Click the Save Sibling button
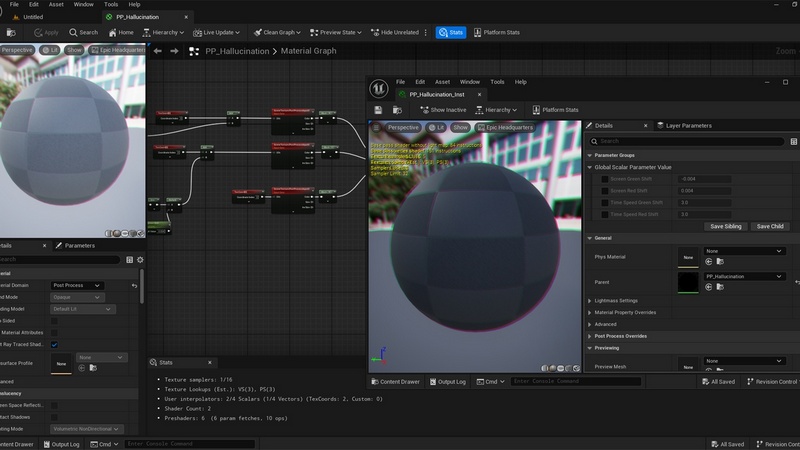Screen dimensions: 800x450 coord(725,227)
